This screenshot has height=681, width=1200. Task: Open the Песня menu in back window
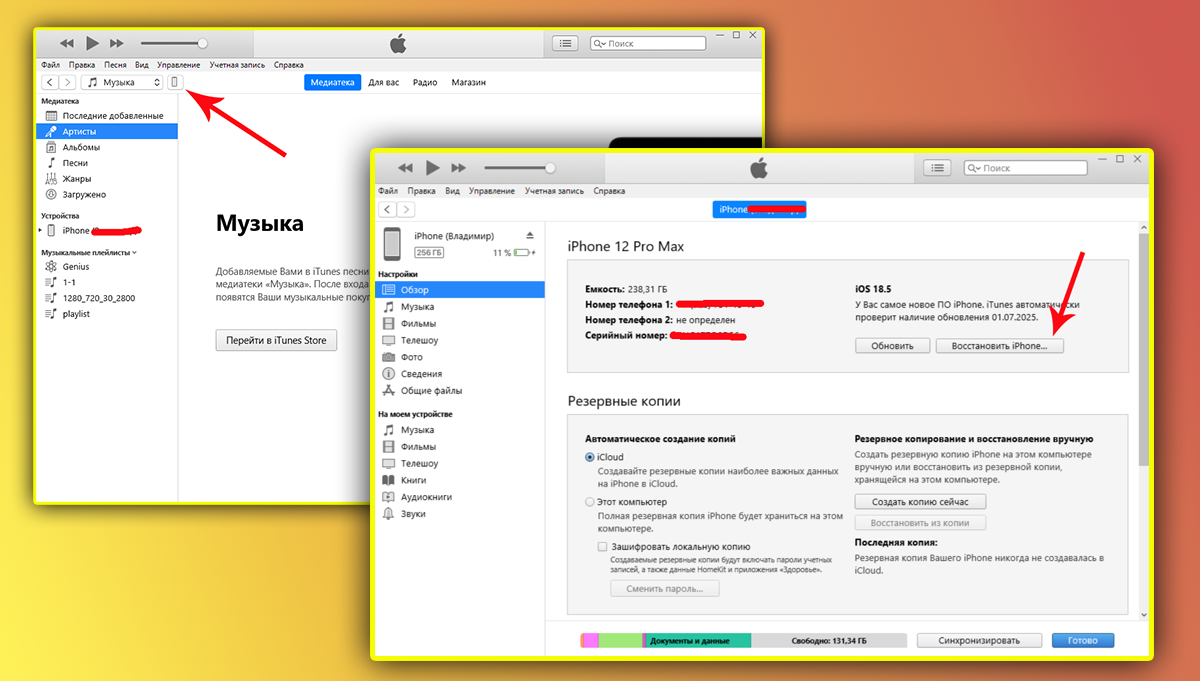point(116,64)
